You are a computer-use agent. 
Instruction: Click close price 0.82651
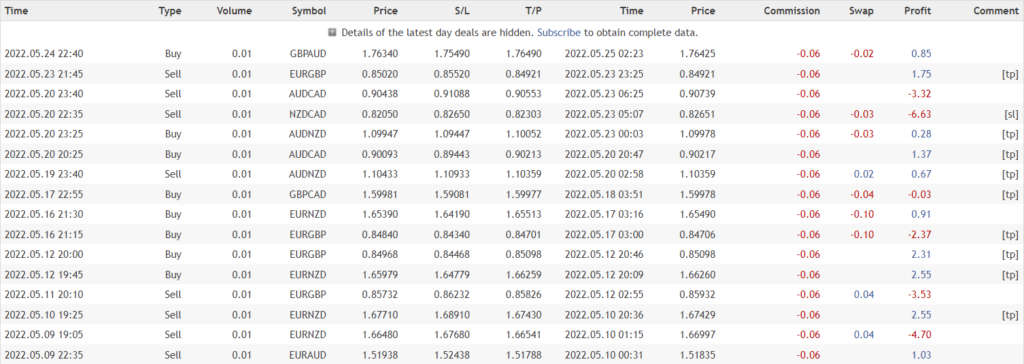(697, 114)
